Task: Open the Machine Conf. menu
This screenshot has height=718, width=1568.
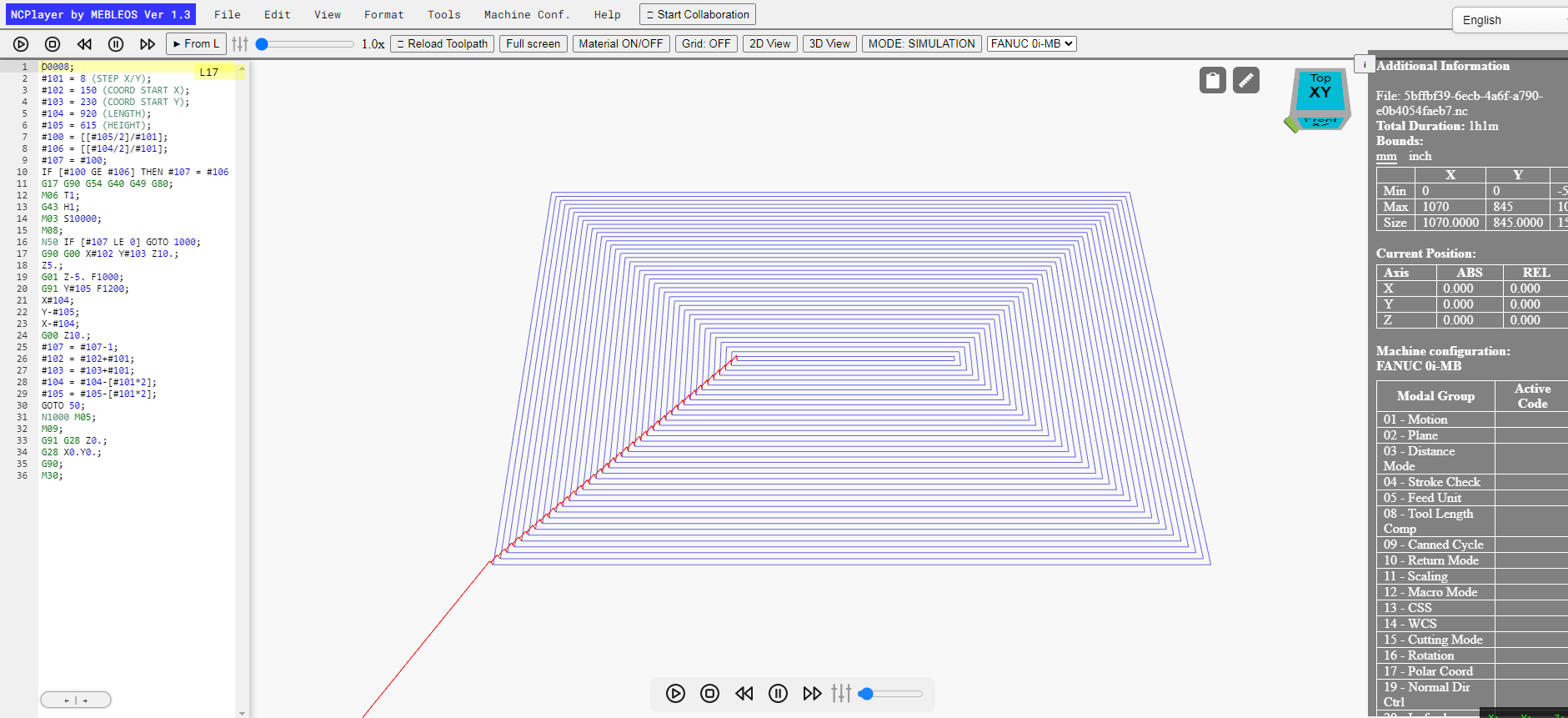Action: (527, 14)
